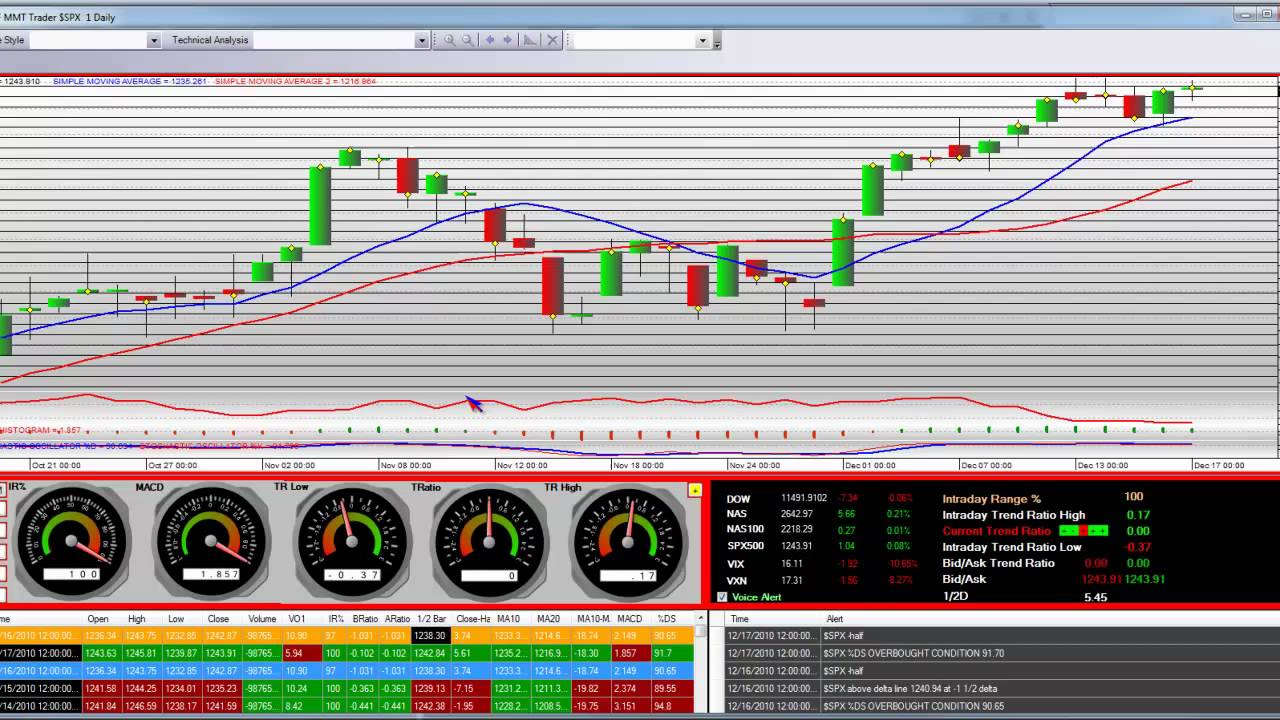Select cell with Open value 1243.63
The height and width of the screenshot is (720, 1280).
pyautogui.click(x=100, y=653)
